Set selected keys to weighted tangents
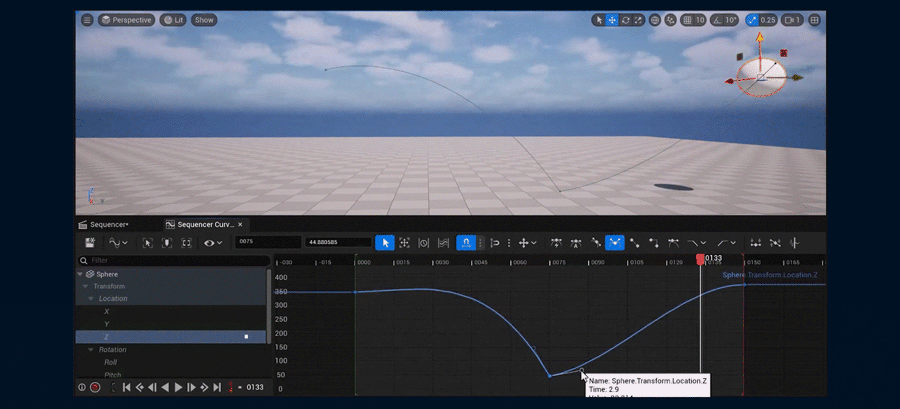The width and height of the screenshot is (900, 409). (x=673, y=243)
